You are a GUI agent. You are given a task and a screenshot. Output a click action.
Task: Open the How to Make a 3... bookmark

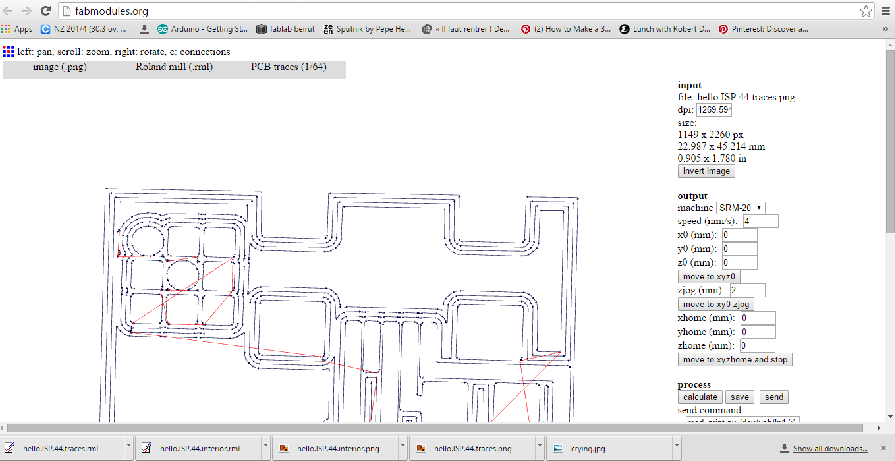point(566,29)
